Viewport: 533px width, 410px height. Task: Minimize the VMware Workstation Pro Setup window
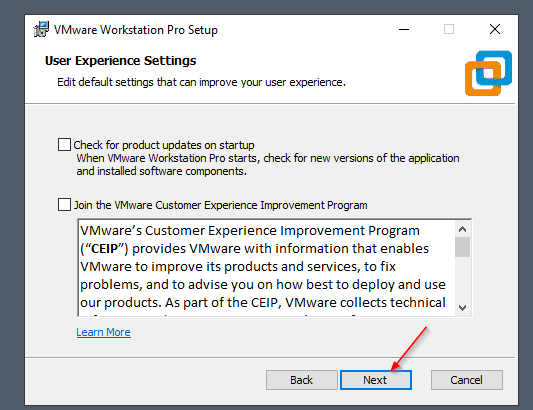(404, 30)
